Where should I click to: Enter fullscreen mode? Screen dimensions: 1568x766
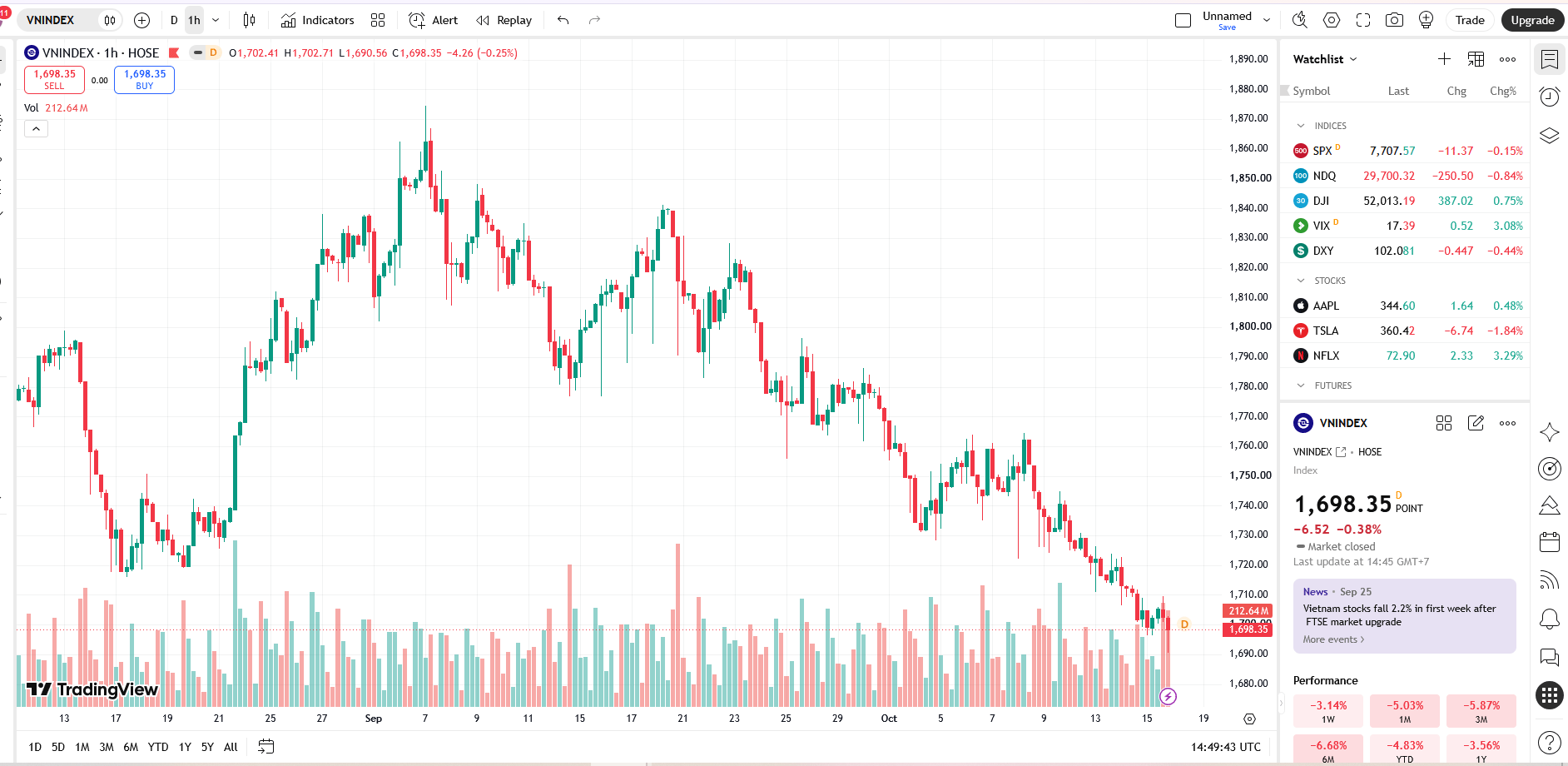[x=1362, y=20]
